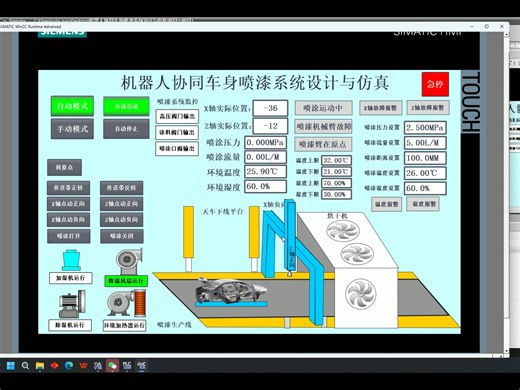The image size is (520, 390).
Task: Edit spray distance setpoint 100.0MM
Action: [x=425, y=158]
